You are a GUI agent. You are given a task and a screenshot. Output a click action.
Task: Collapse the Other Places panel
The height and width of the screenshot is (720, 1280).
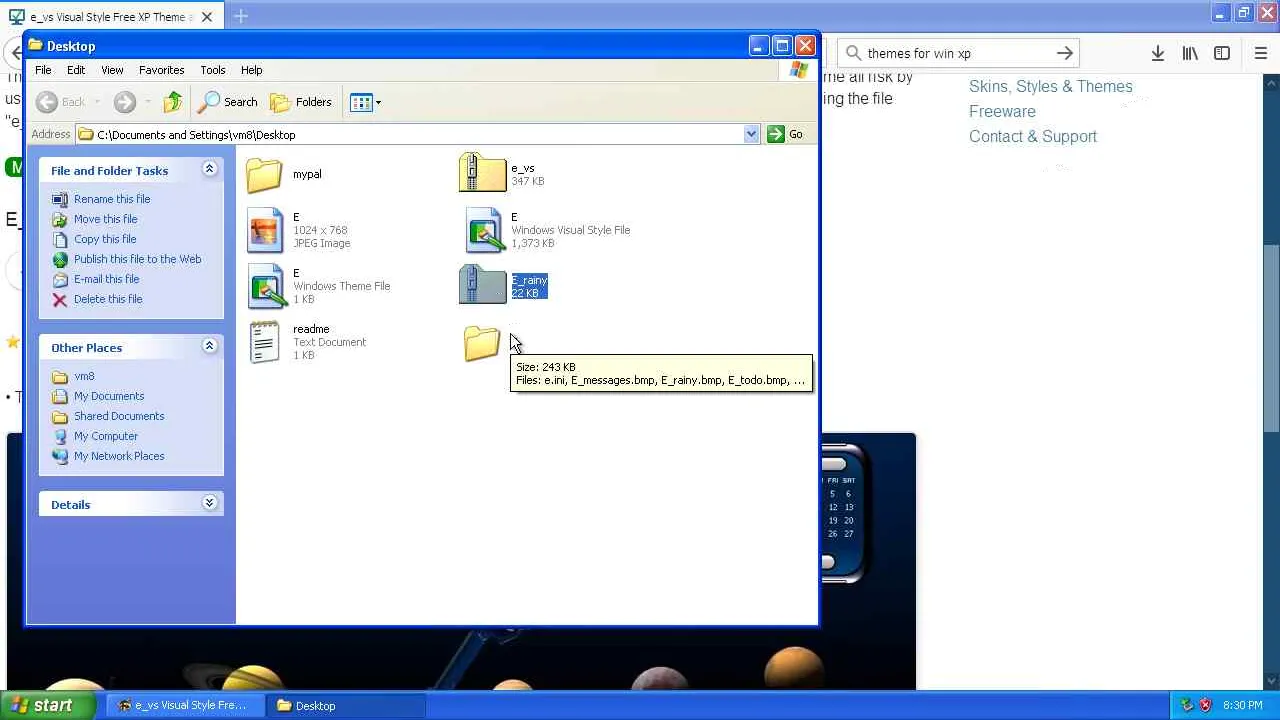click(x=209, y=347)
